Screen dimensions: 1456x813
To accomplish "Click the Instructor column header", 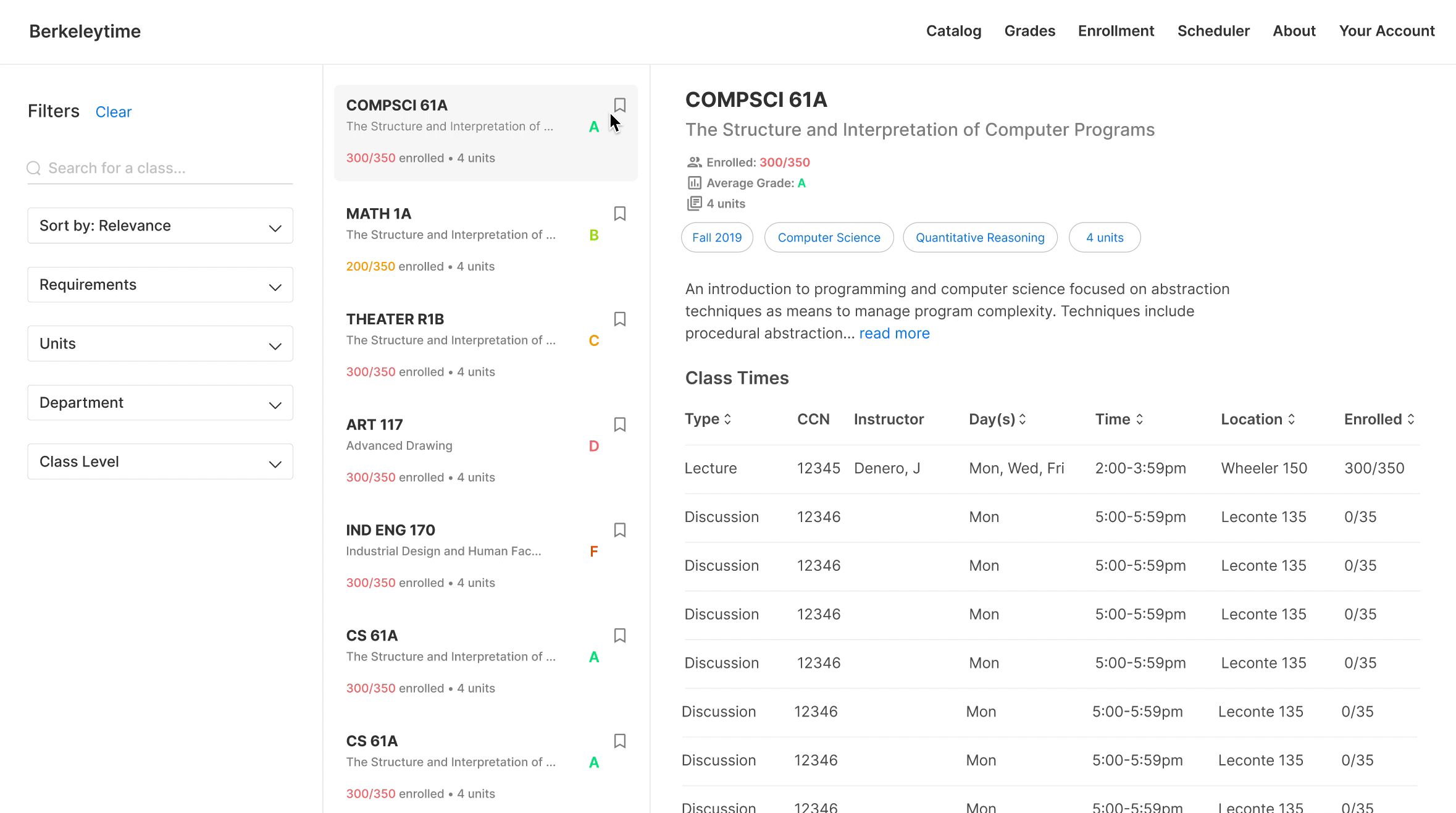I will point(889,419).
